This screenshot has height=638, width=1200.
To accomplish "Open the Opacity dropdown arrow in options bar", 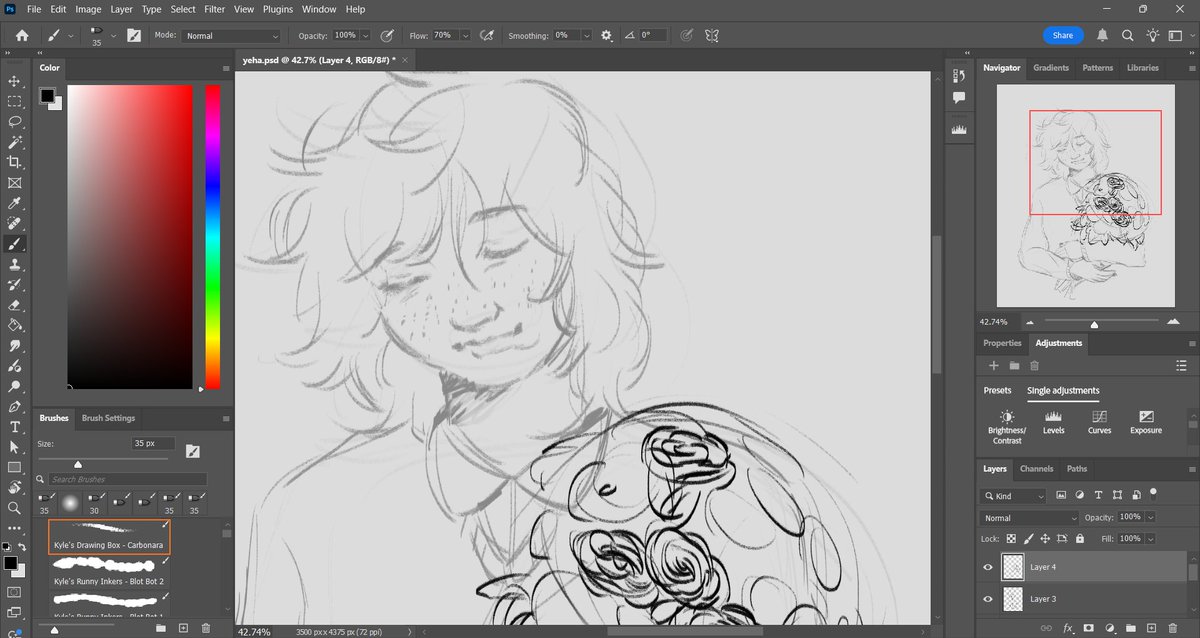I will (x=365, y=35).
